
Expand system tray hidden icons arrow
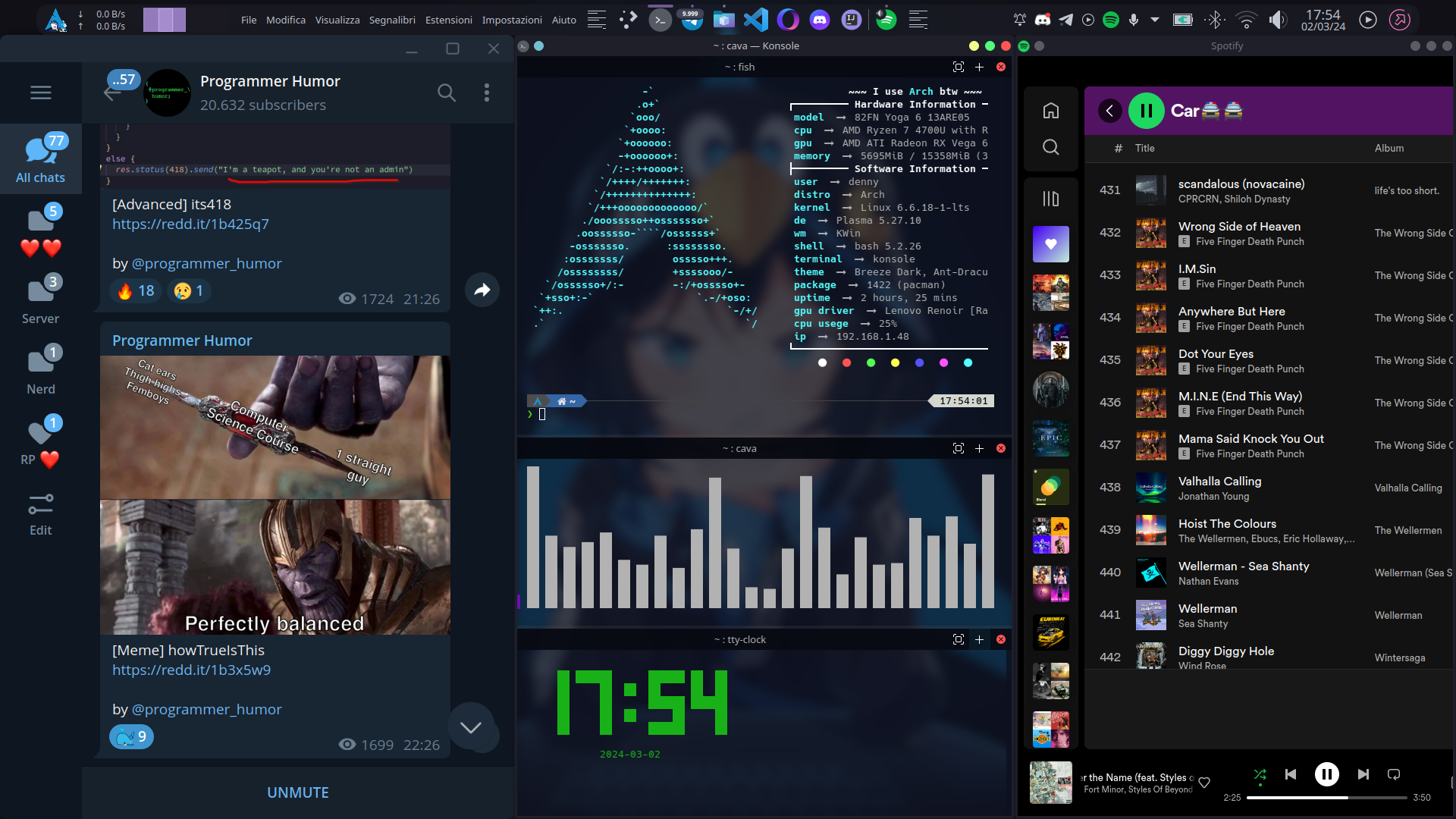1155,20
